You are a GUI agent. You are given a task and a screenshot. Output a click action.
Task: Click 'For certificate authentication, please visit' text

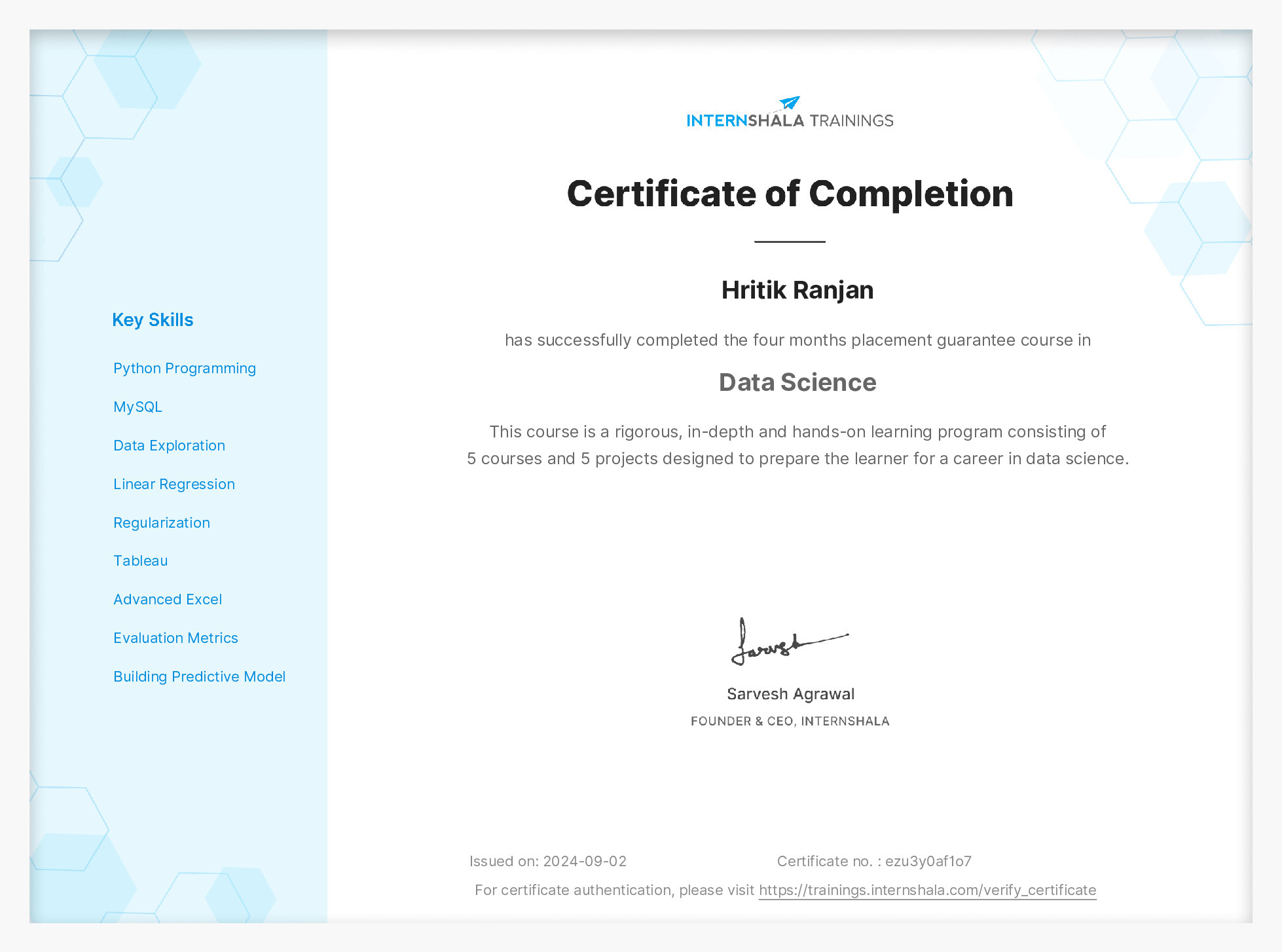pos(614,890)
